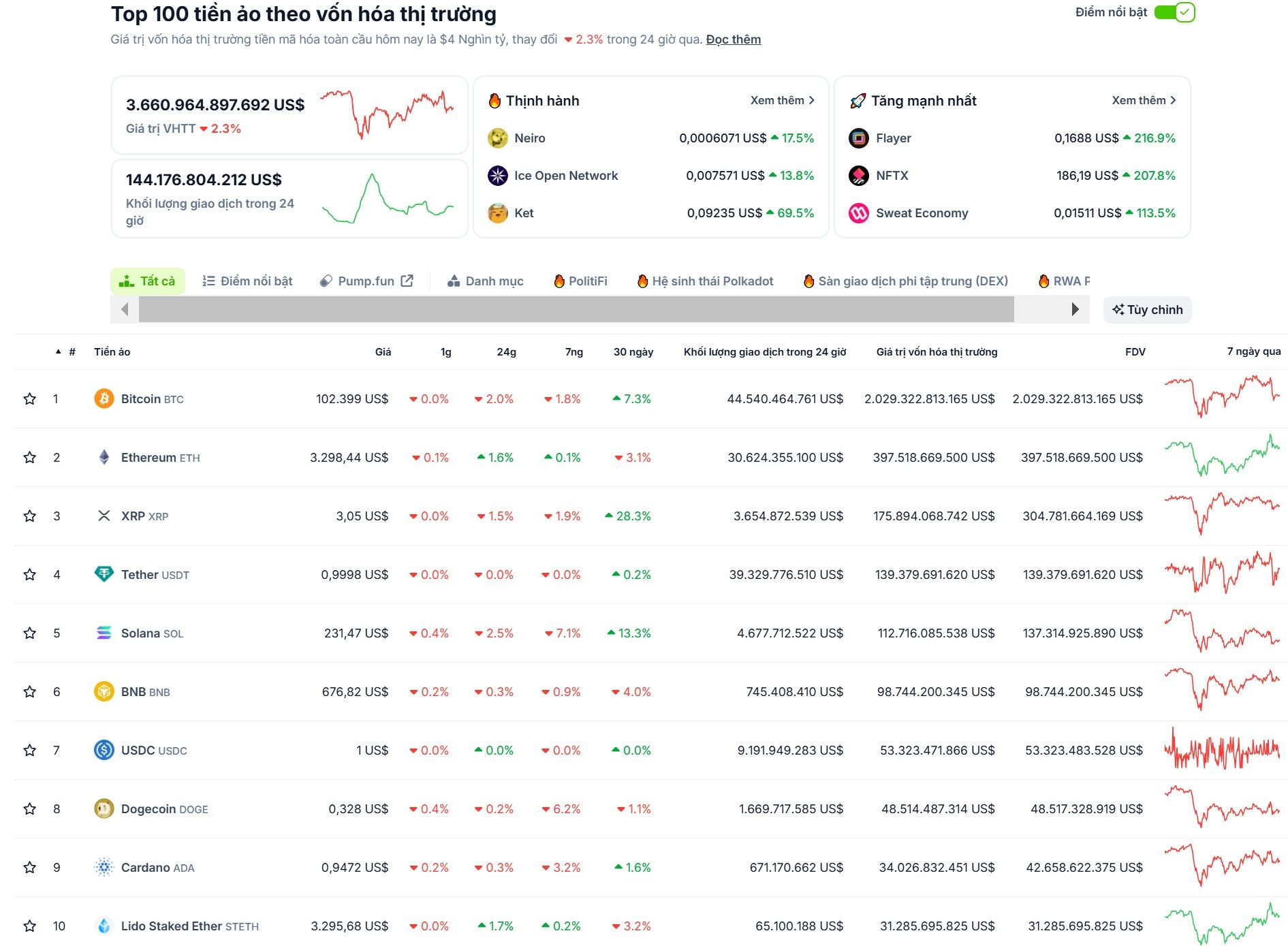1288x946 pixels.
Task: Star Ethereum as favorite
Action: coord(29,458)
